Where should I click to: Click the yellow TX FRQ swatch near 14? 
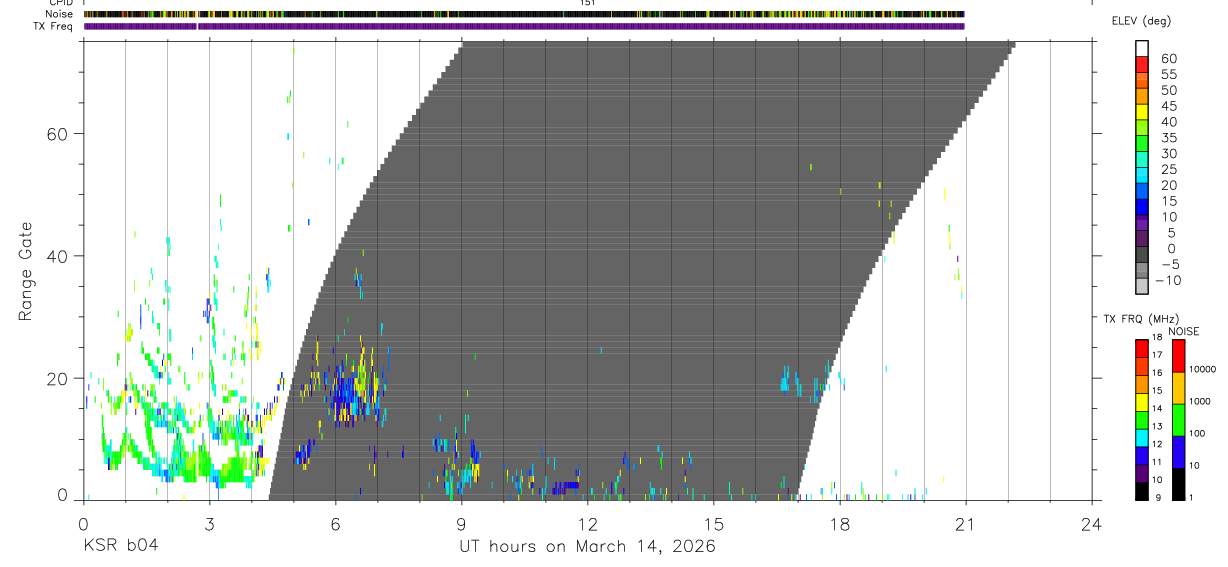coord(1142,402)
